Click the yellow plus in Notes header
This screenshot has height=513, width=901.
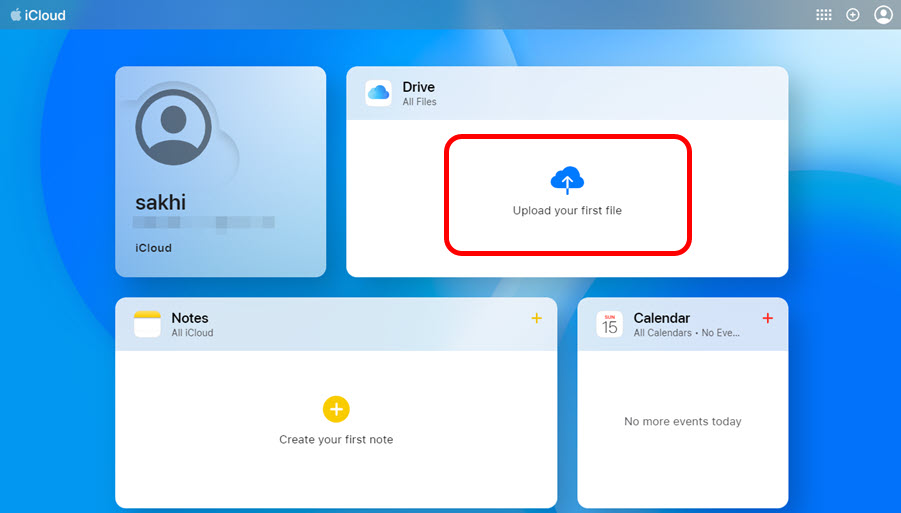click(536, 318)
